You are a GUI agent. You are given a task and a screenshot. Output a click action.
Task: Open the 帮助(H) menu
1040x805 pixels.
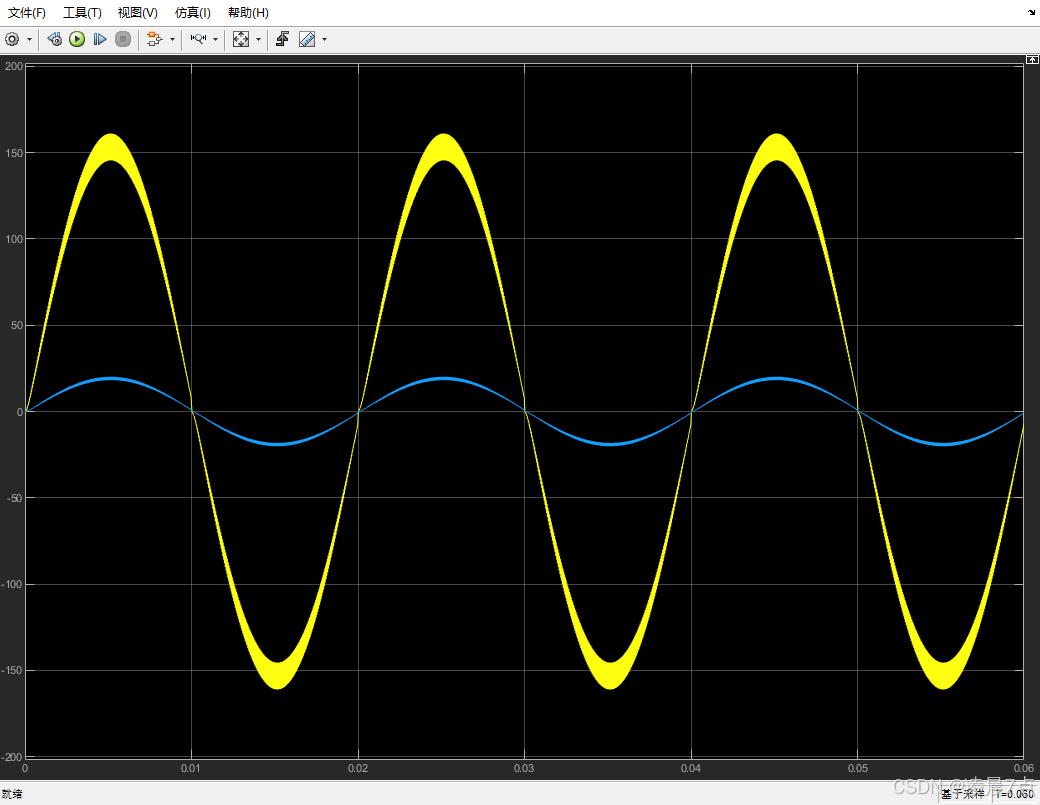248,13
